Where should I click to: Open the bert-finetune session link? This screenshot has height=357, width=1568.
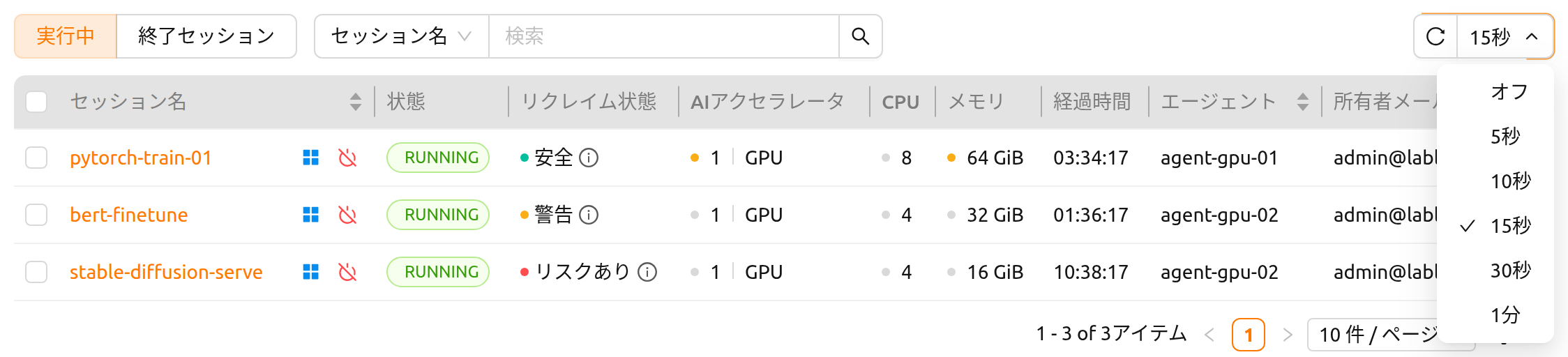pos(129,215)
